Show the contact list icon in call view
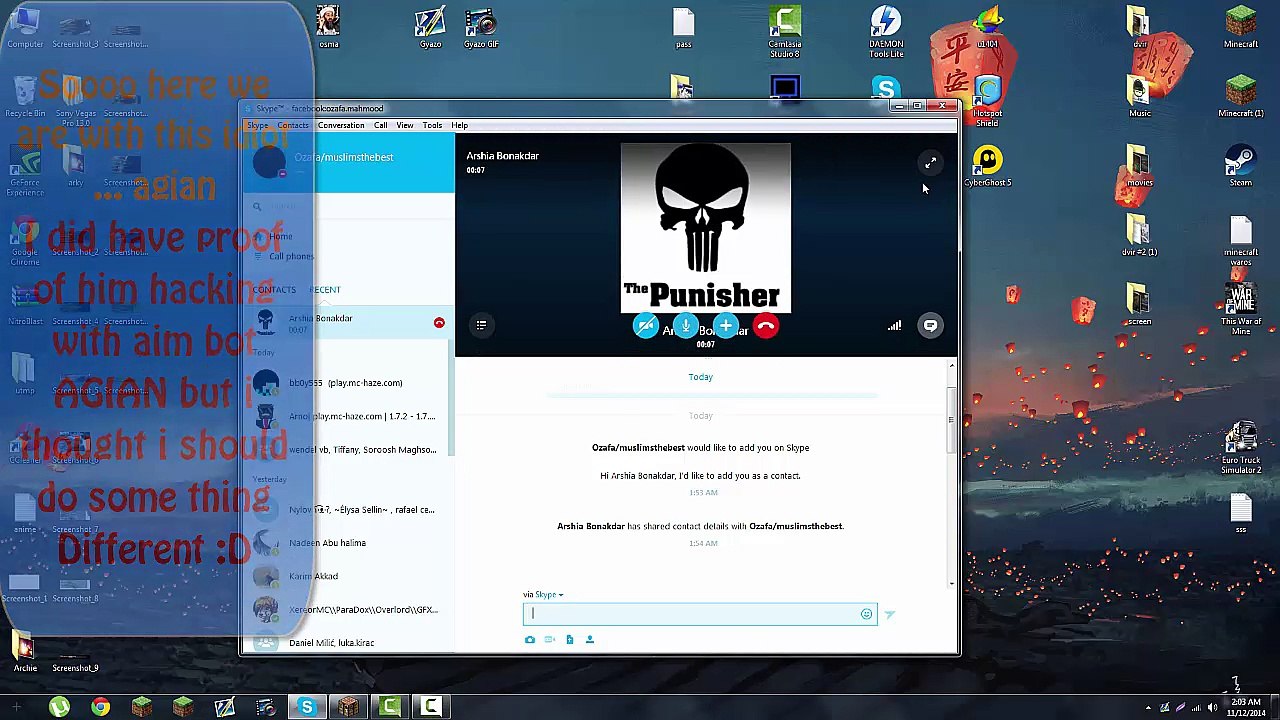 click(x=481, y=325)
